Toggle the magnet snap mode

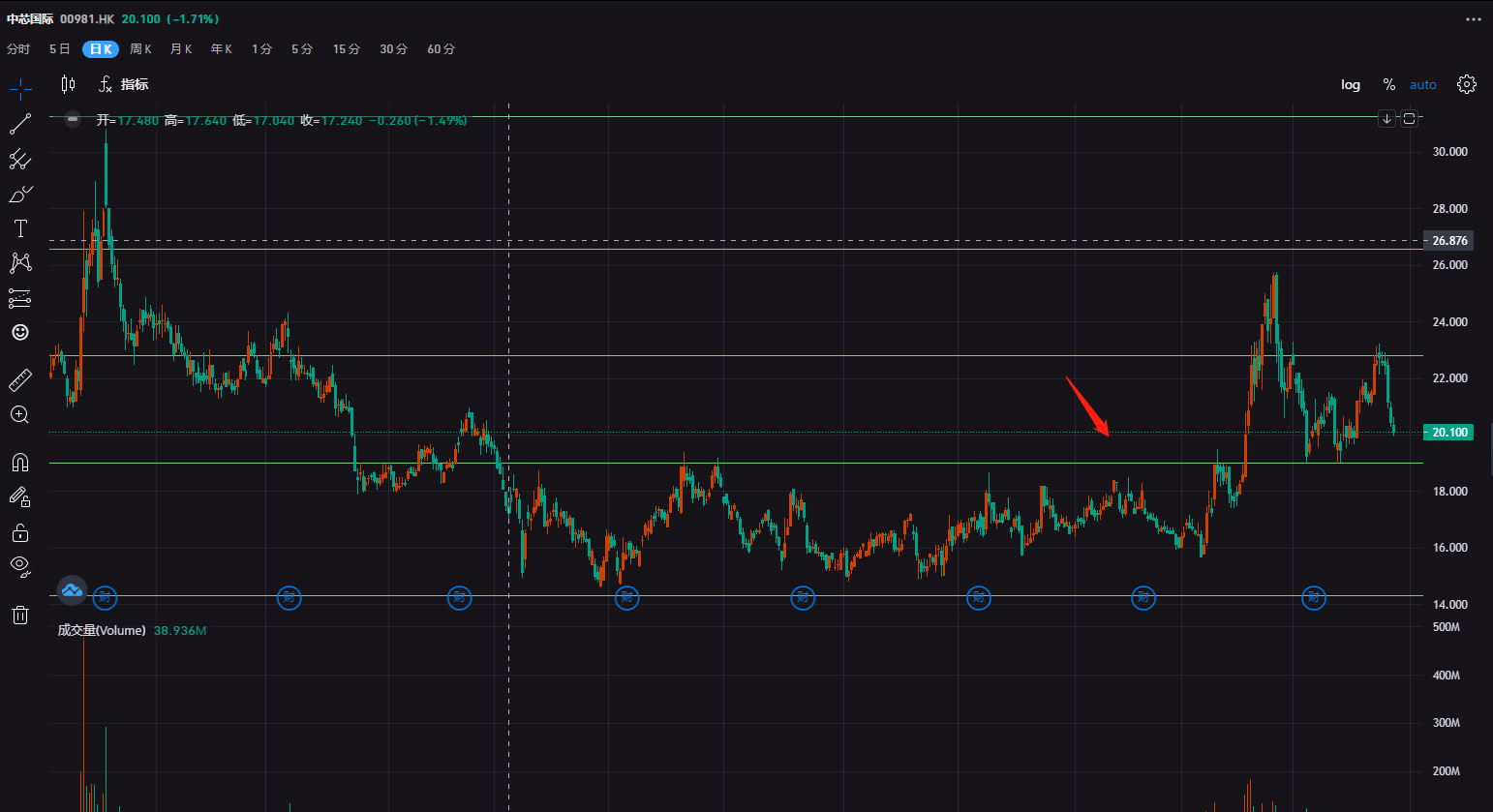pos(20,462)
